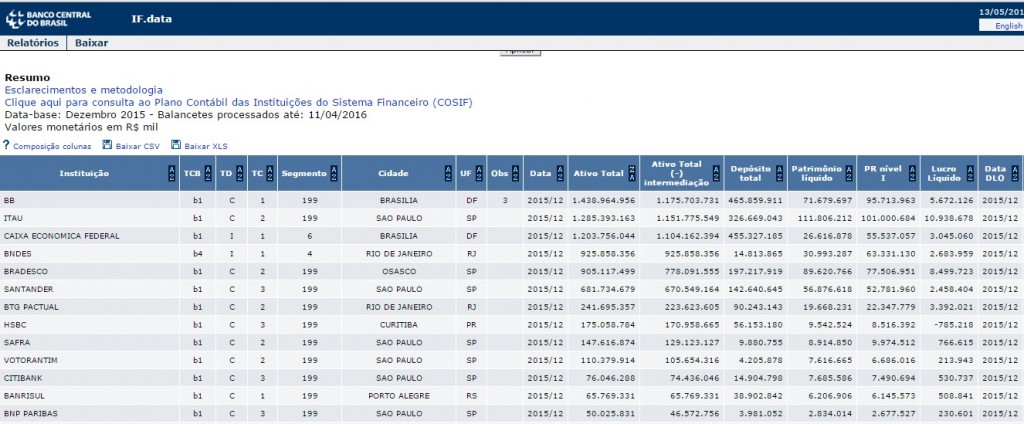Sort table by Instituição column icon
The height and width of the screenshot is (424, 1024).
170,174
